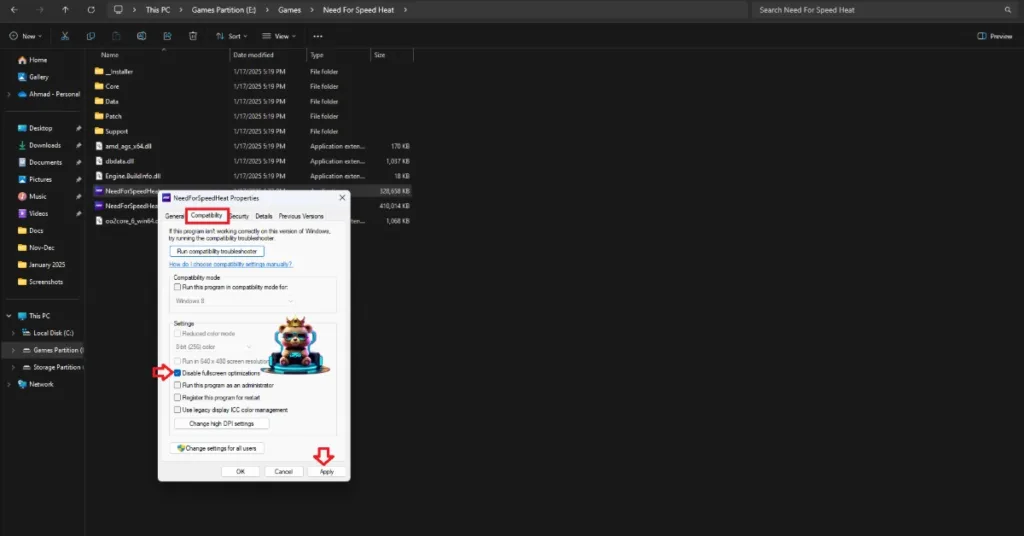The width and height of the screenshot is (1024, 536).
Task: Click the Copy icon in toolbar
Action: click(x=90, y=36)
